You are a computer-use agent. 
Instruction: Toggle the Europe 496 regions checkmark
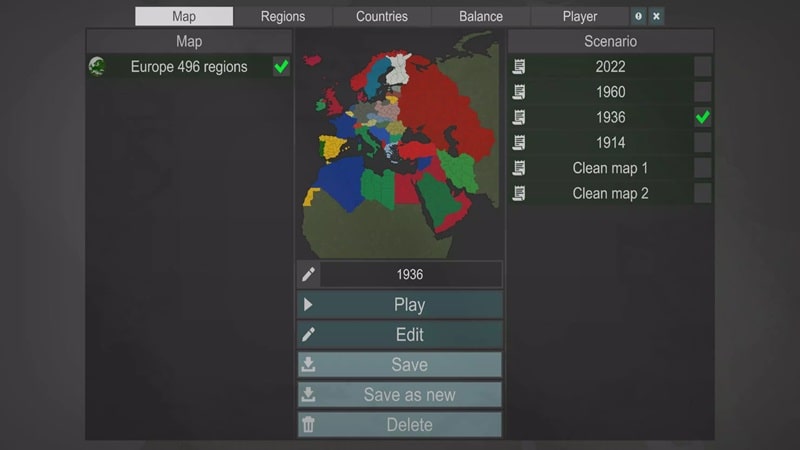(281, 67)
